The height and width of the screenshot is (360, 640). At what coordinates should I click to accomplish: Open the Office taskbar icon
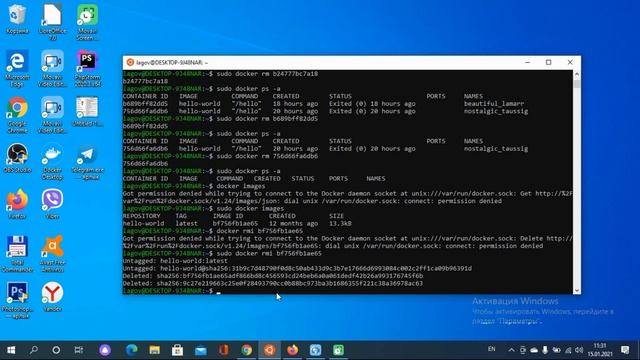click(x=223, y=350)
